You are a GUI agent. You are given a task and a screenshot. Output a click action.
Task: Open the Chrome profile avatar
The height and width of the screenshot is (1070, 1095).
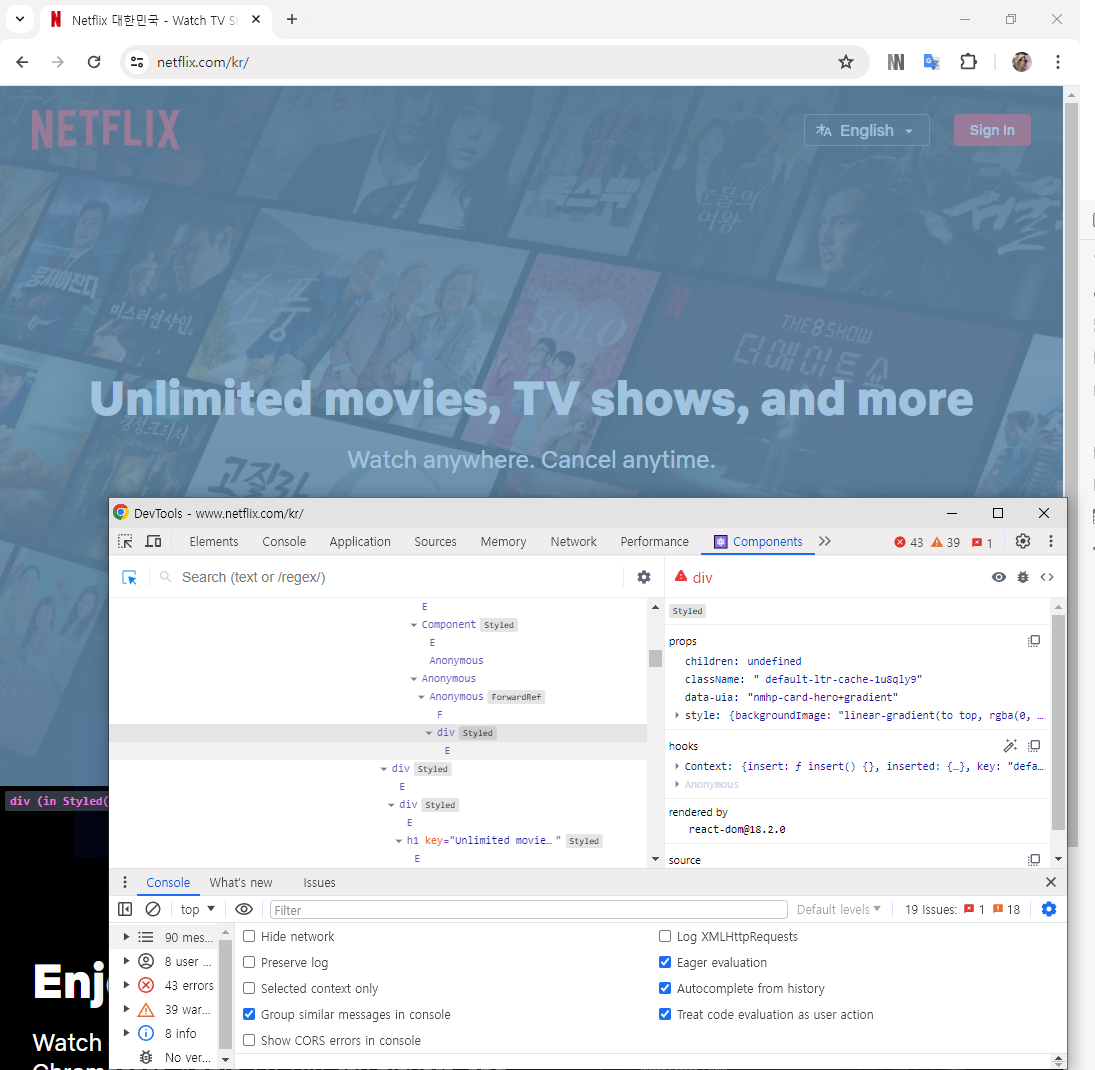1022,62
